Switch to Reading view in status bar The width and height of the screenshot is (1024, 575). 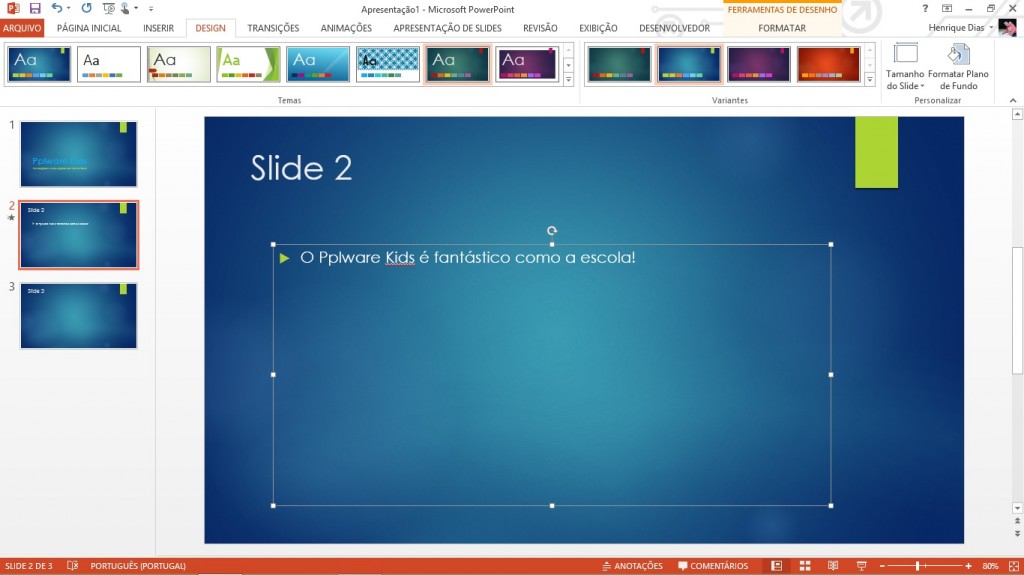click(833, 566)
